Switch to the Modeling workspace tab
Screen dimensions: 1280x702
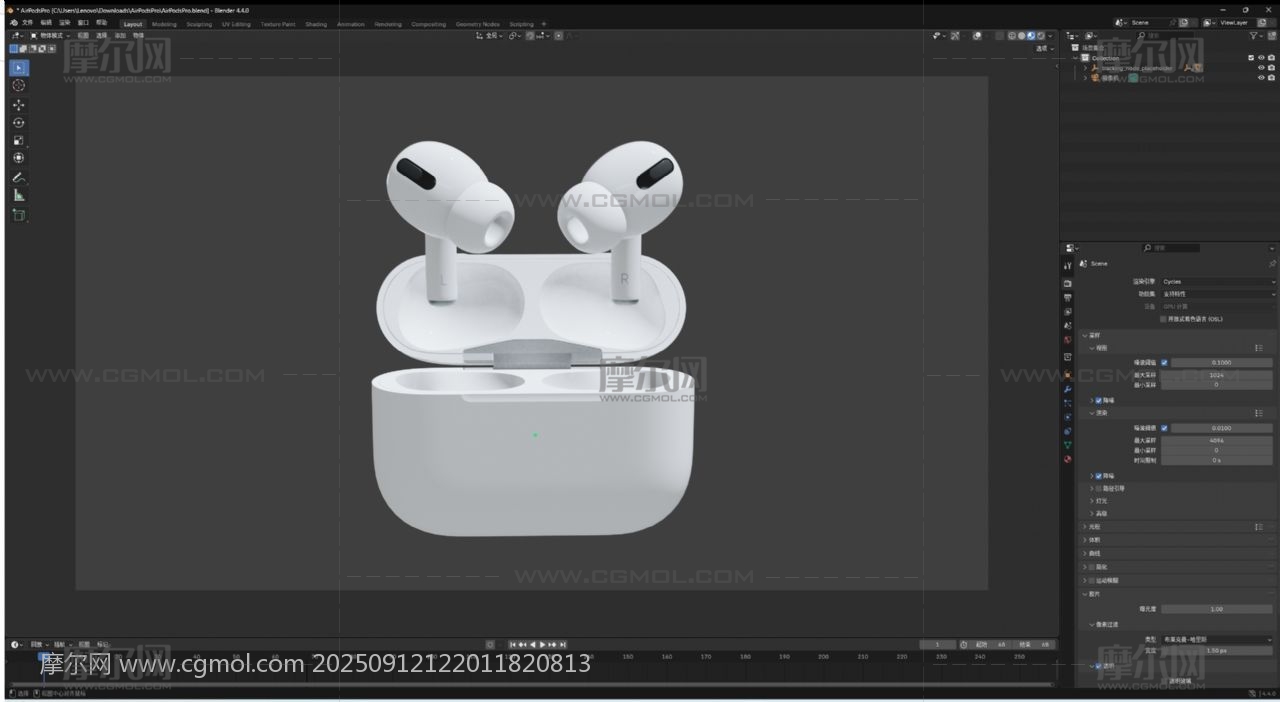pos(164,24)
